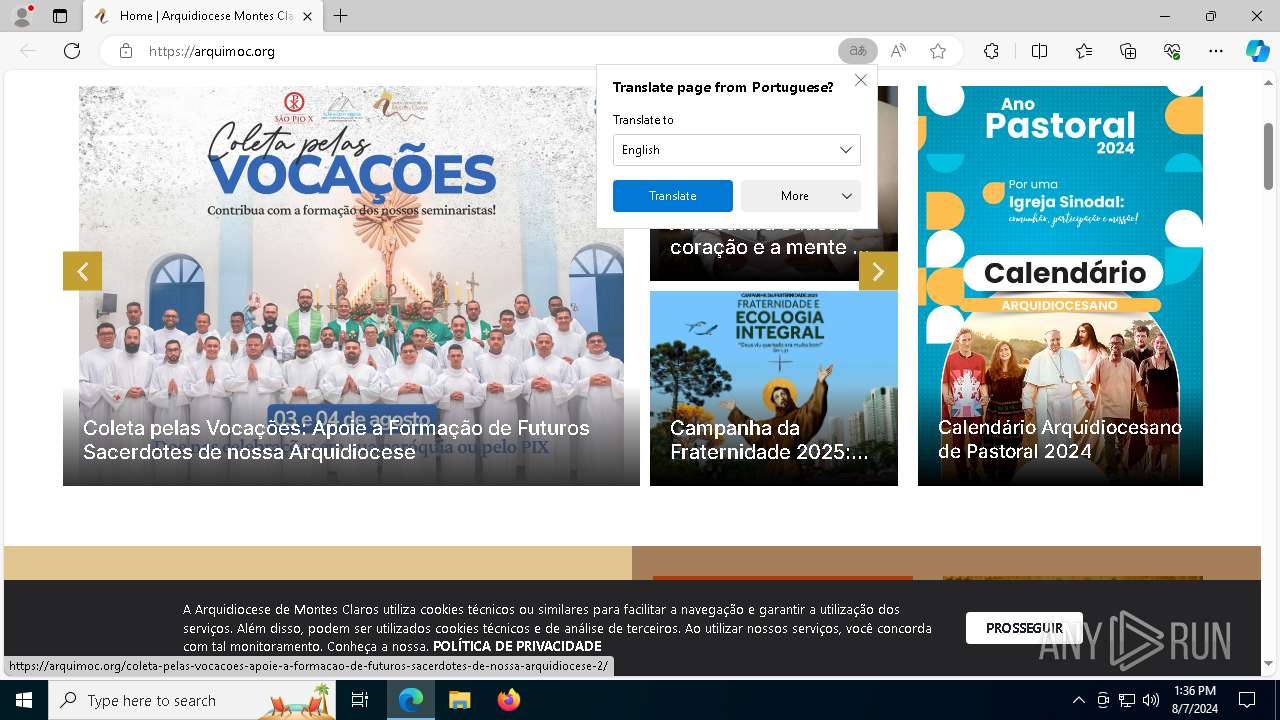The height and width of the screenshot is (720, 1280).
Task: Refresh the page
Action: 72,51
